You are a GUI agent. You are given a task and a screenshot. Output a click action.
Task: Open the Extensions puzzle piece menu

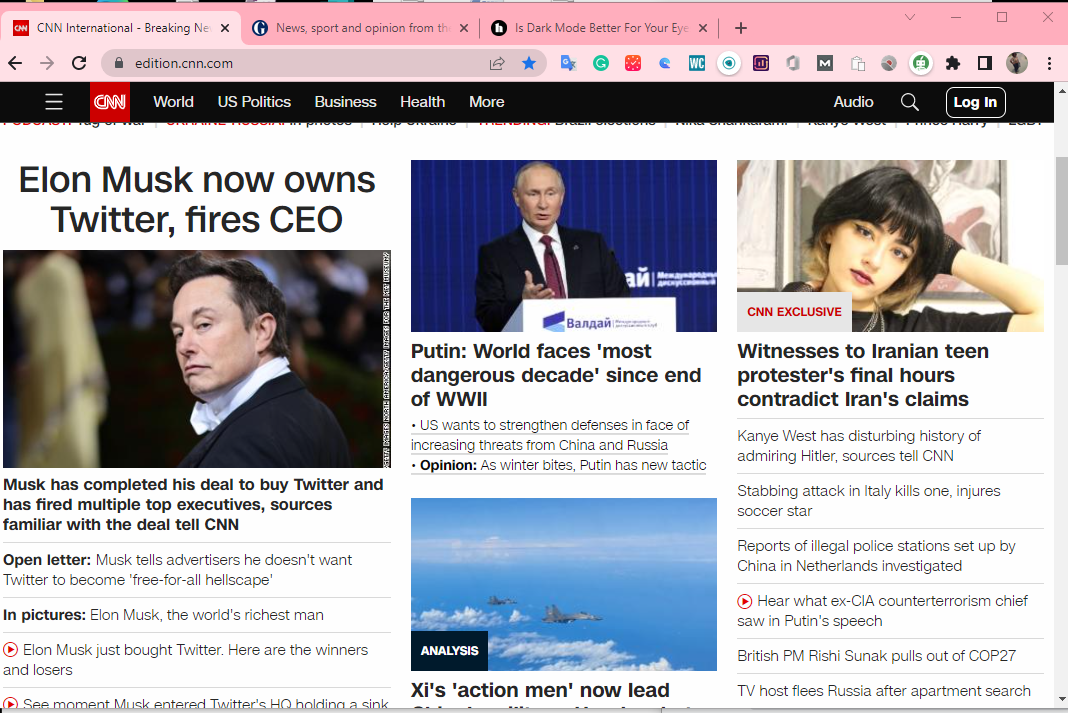[953, 63]
